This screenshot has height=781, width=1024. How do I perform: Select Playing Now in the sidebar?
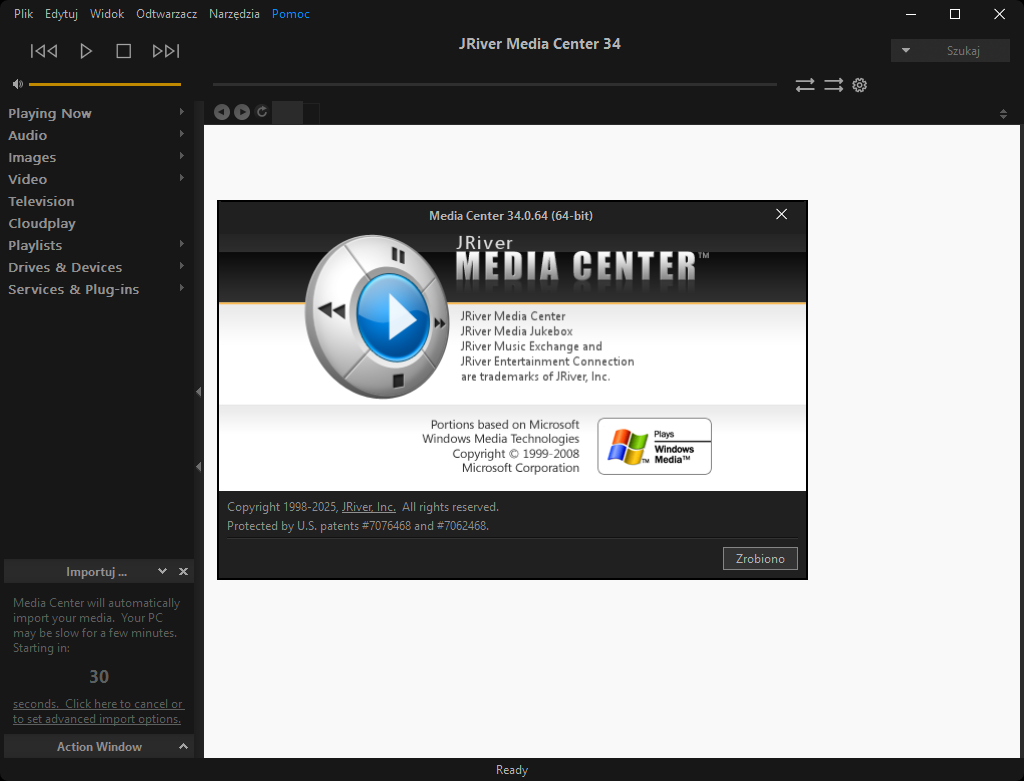click(50, 114)
